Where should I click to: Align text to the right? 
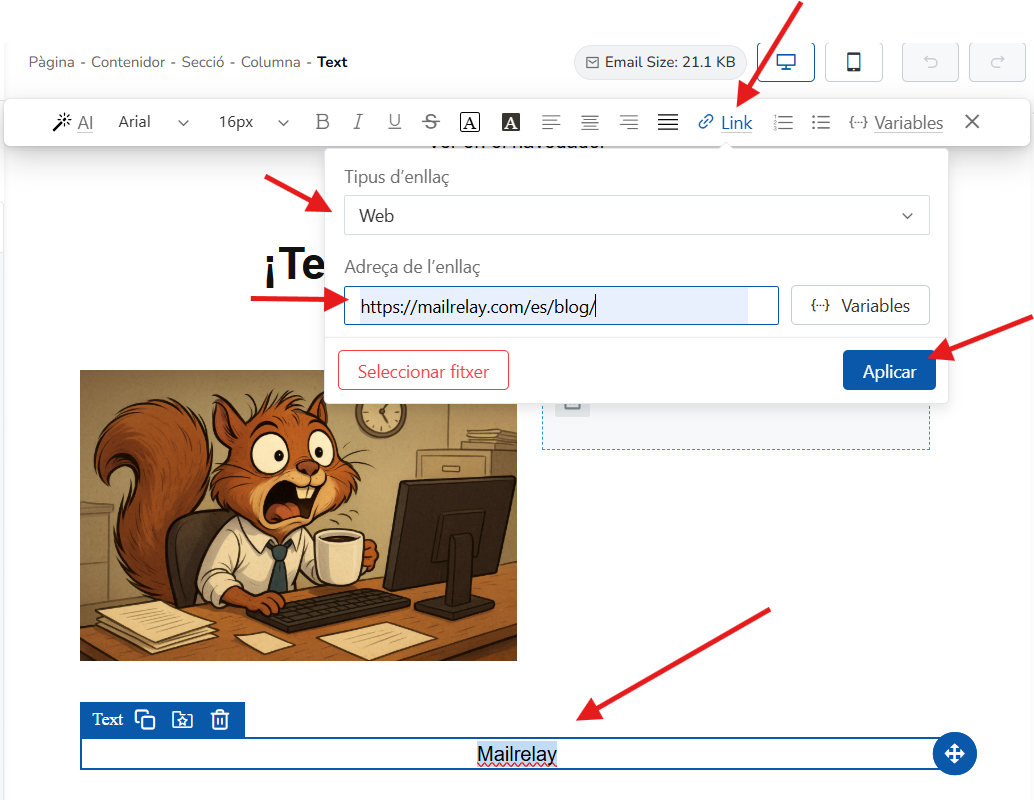(x=628, y=122)
